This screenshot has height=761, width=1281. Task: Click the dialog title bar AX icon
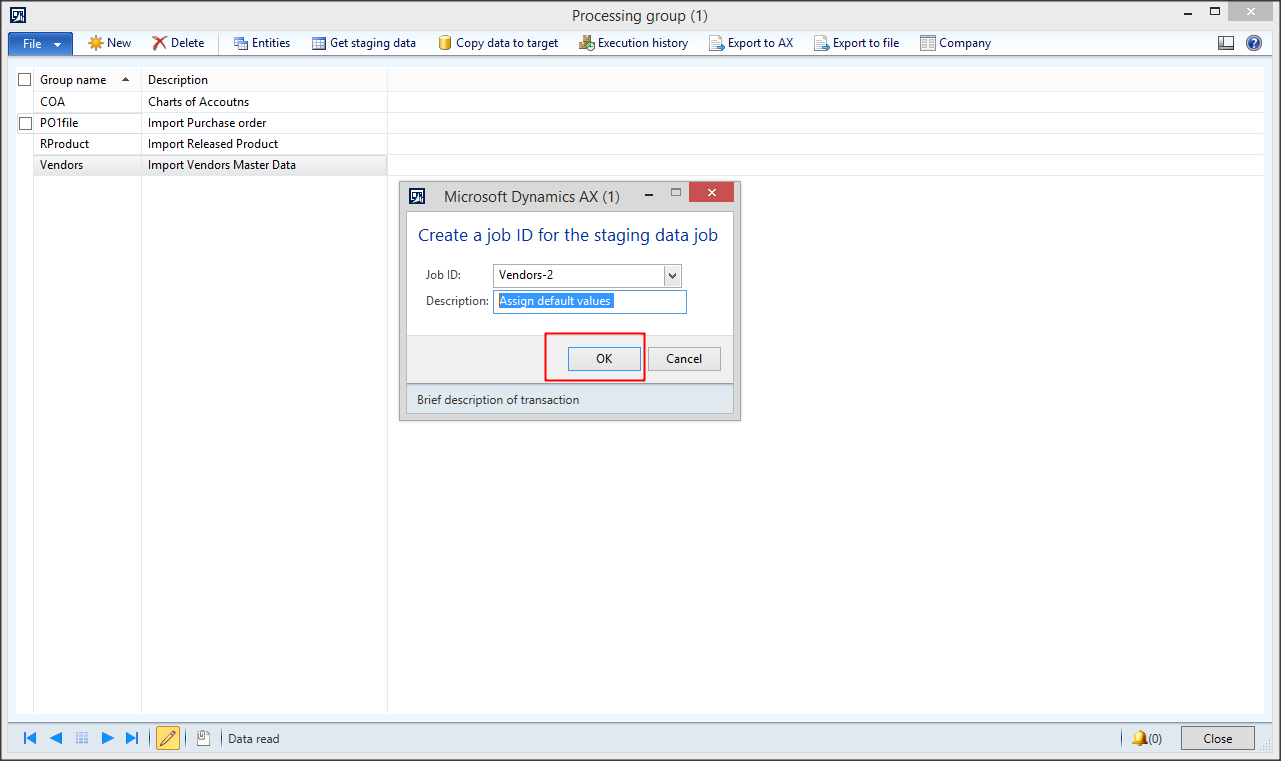pyautogui.click(x=418, y=196)
